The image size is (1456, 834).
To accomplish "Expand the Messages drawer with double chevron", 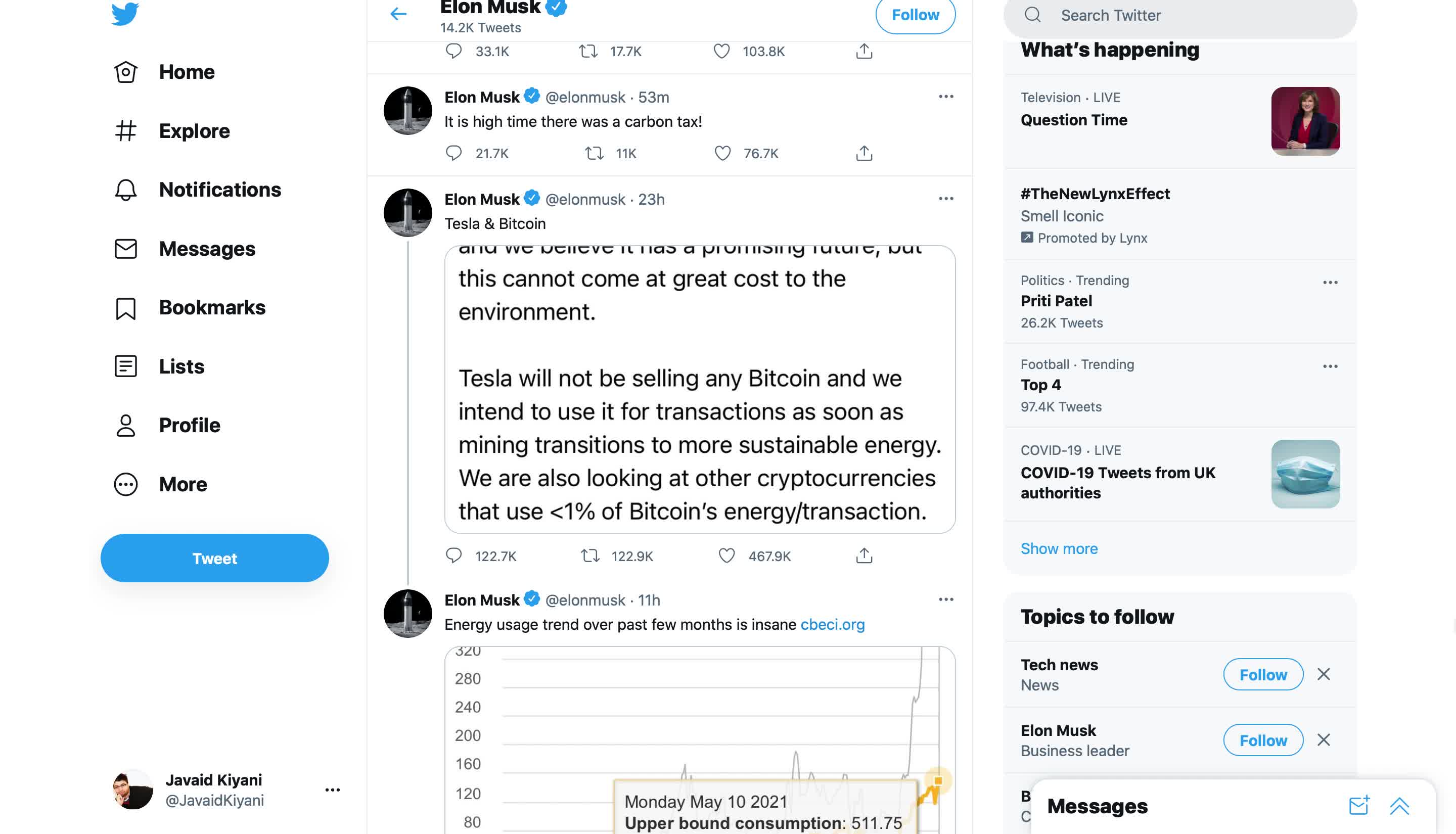I will (x=1399, y=805).
